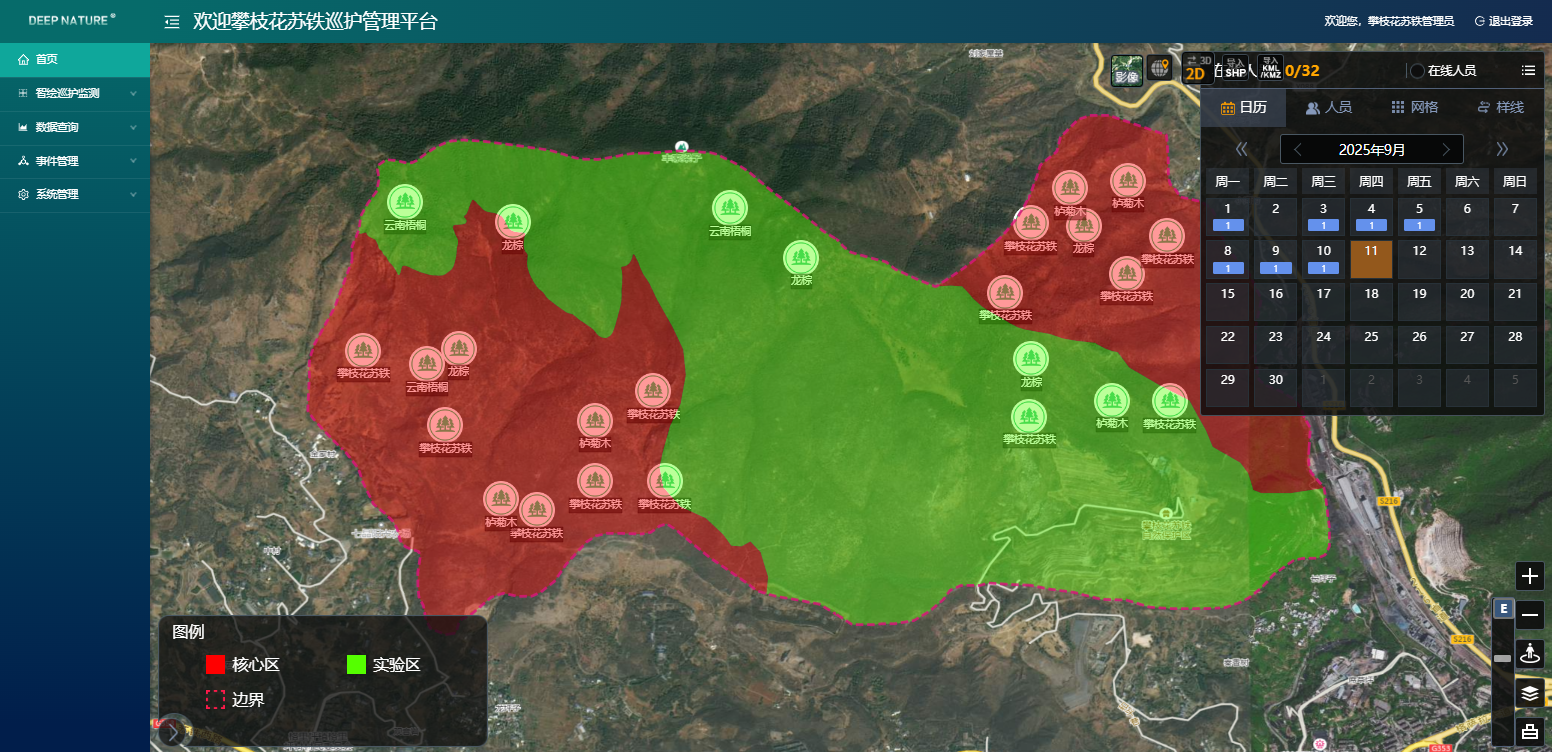Toggle the 2D/3D map view switch

pyautogui.click(x=1197, y=68)
